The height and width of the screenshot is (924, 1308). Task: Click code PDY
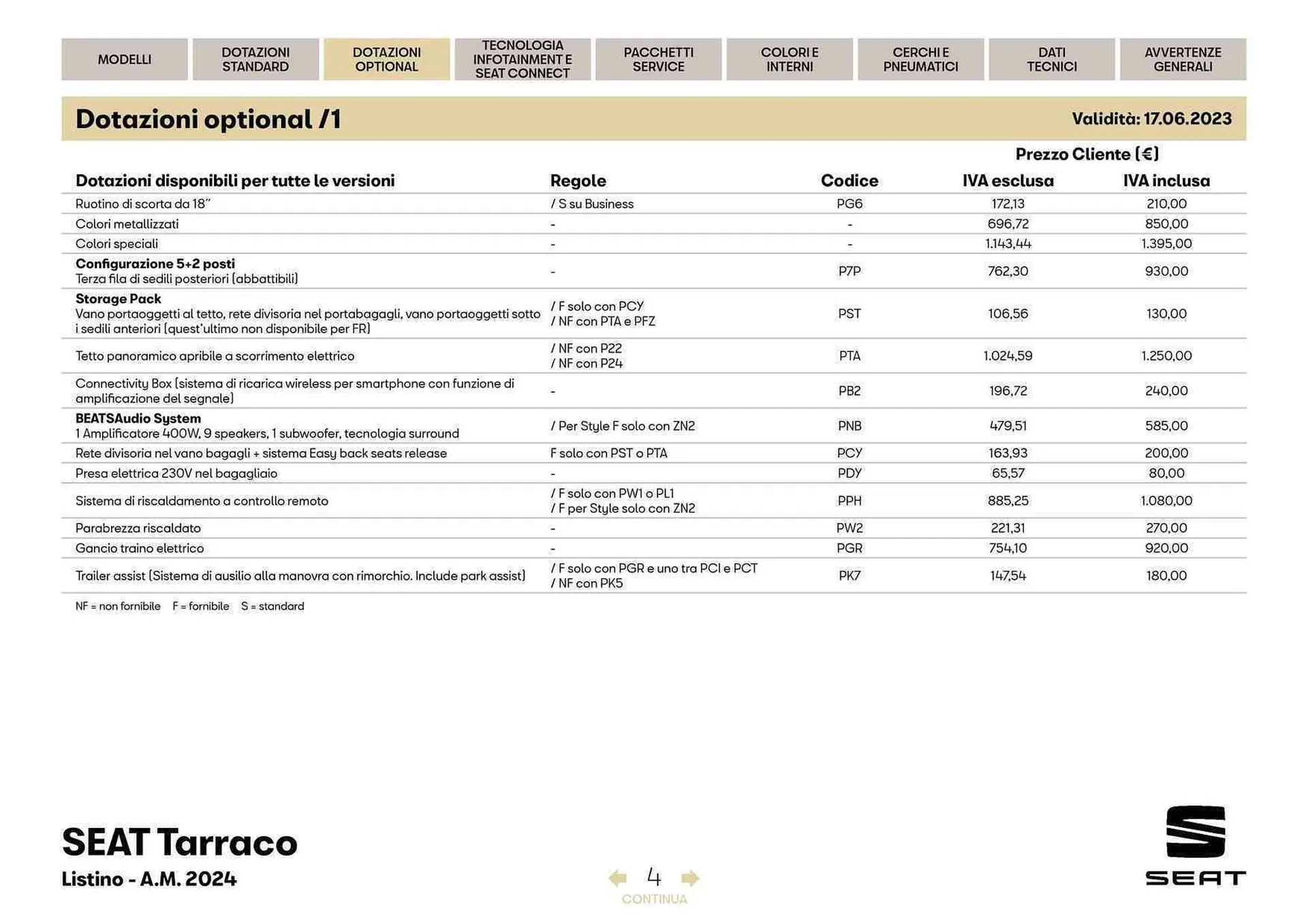click(850, 473)
